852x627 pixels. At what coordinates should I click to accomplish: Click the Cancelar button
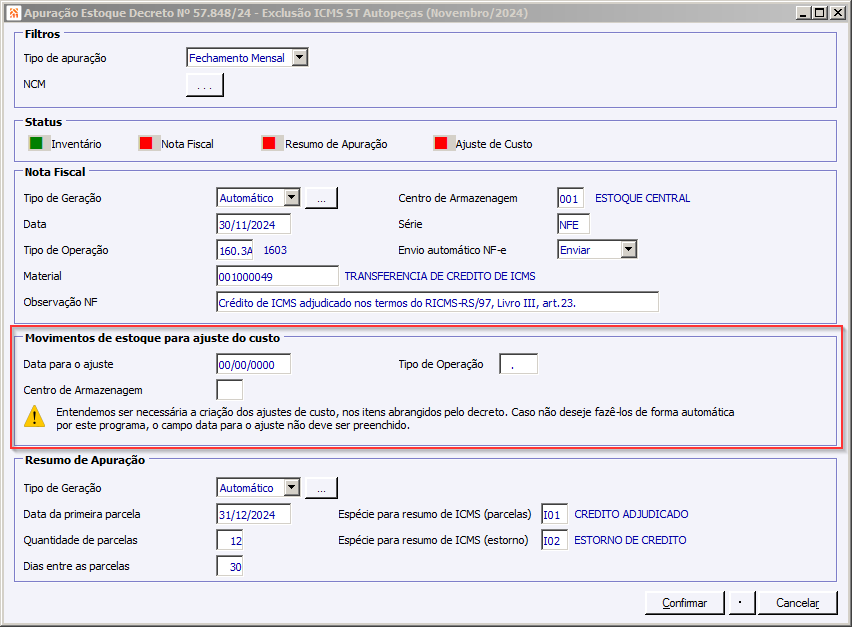pos(797,603)
